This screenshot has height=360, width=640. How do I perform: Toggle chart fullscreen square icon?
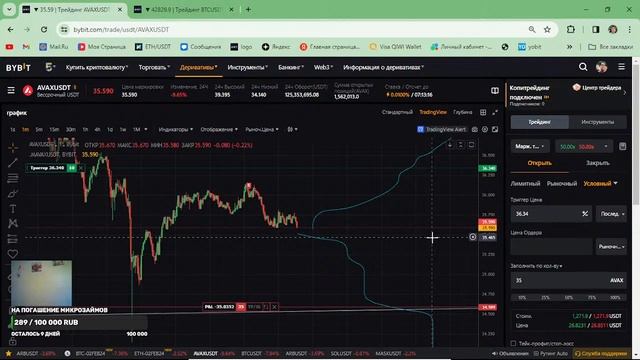point(495,129)
